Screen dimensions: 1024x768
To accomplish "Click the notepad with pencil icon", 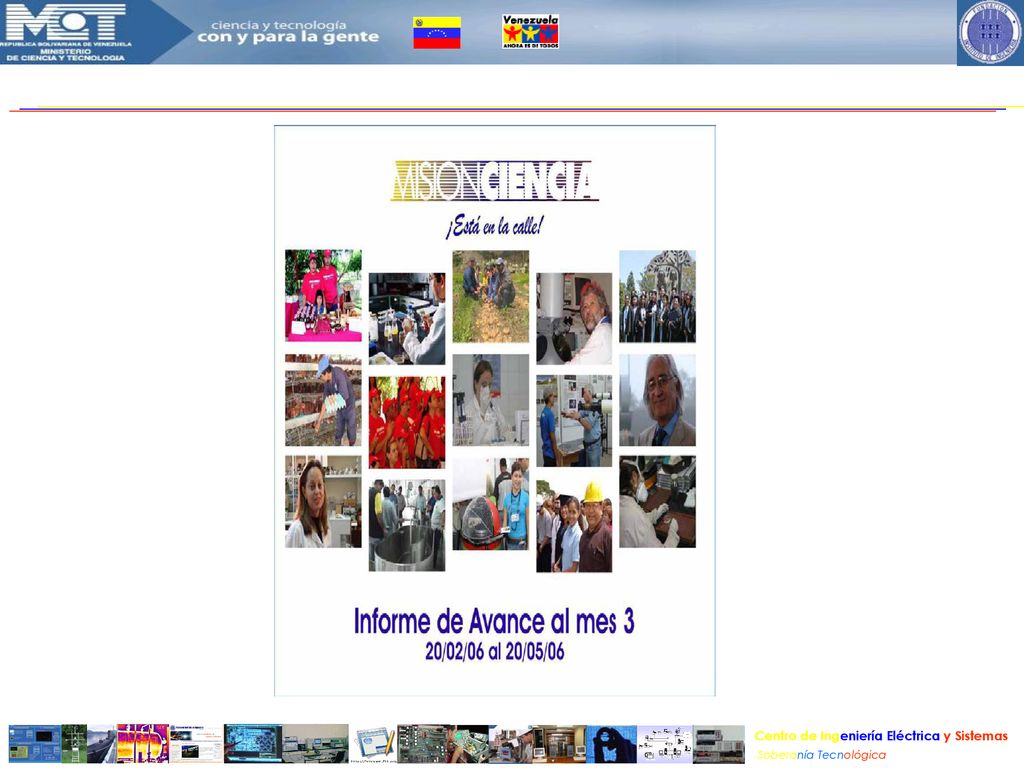I will point(374,744).
